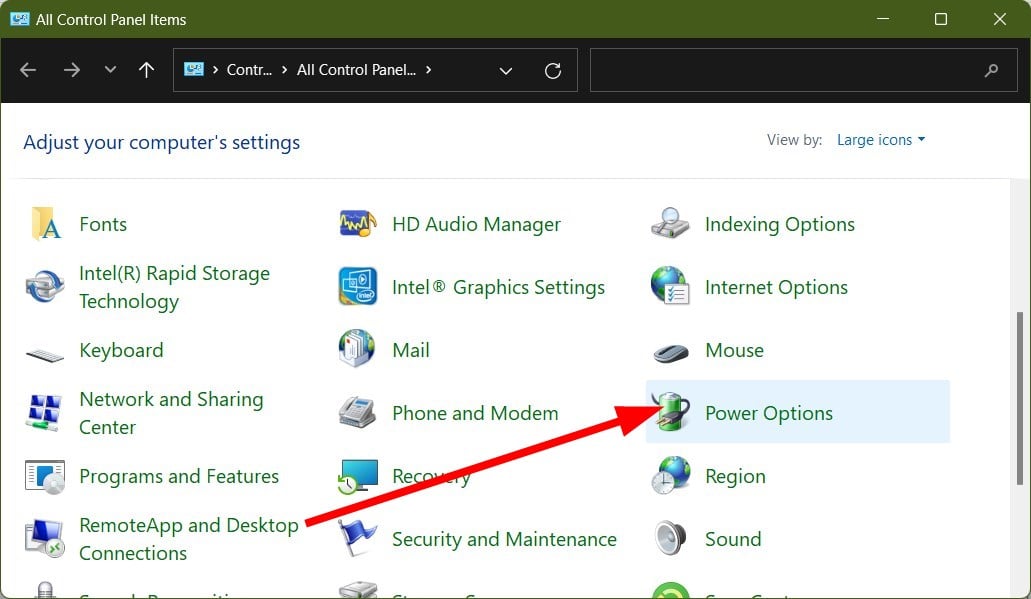Viewport: 1031px width, 599px height.
Task: Open the Keyboard link
Action: coord(121,350)
